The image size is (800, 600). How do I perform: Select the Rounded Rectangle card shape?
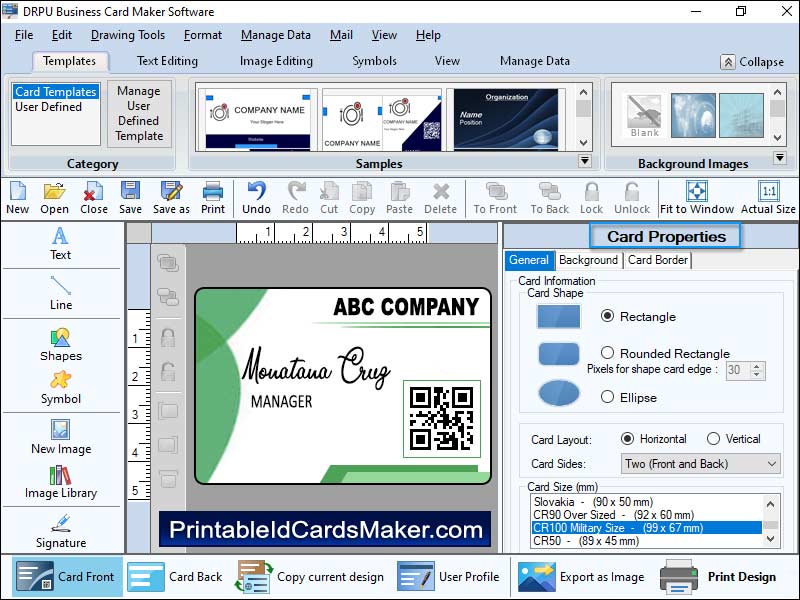[x=607, y=353]
